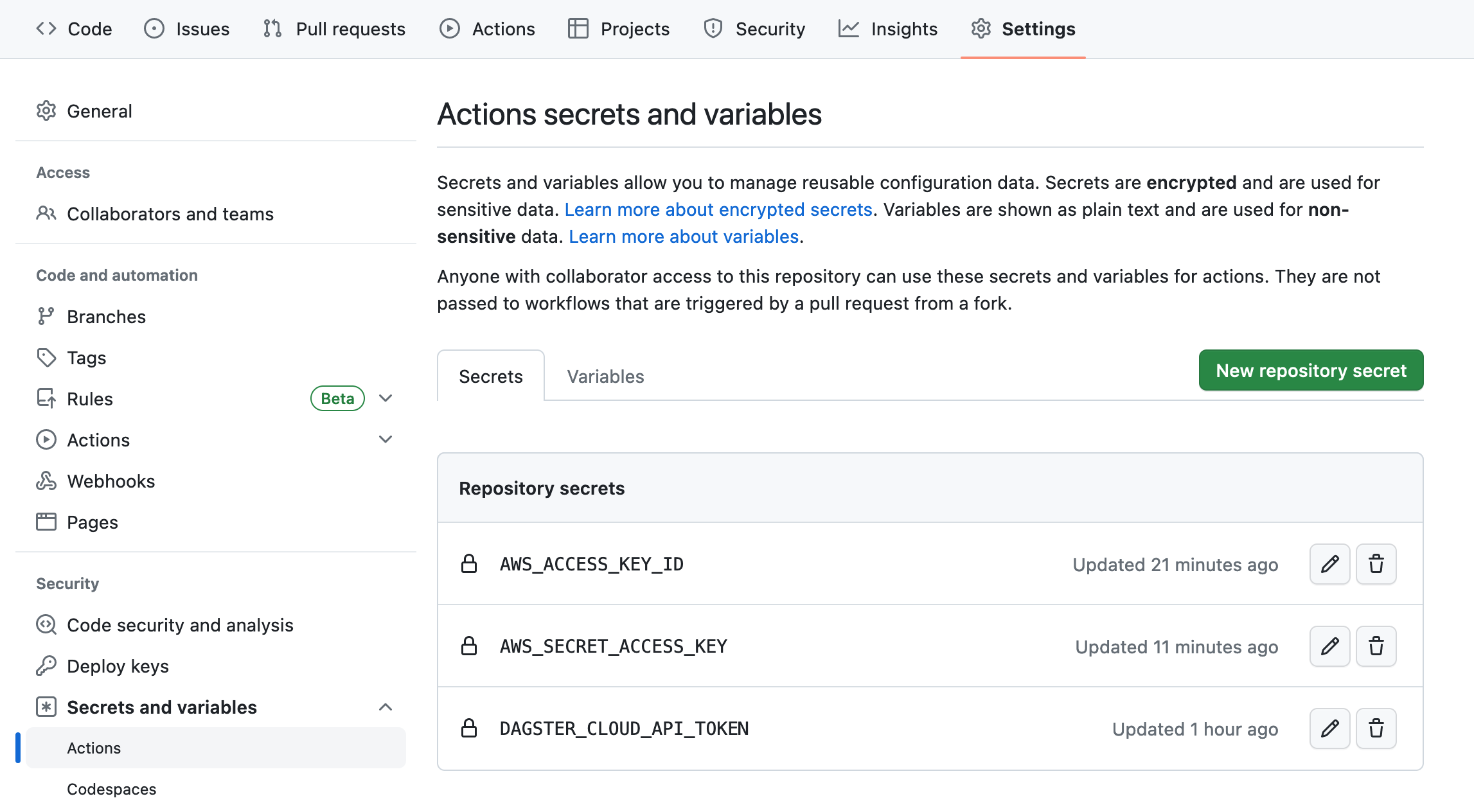Viewport: 1474px width, 812px height.
Task: Collapse the Secrets and variables section
Action: pos(385,707)
